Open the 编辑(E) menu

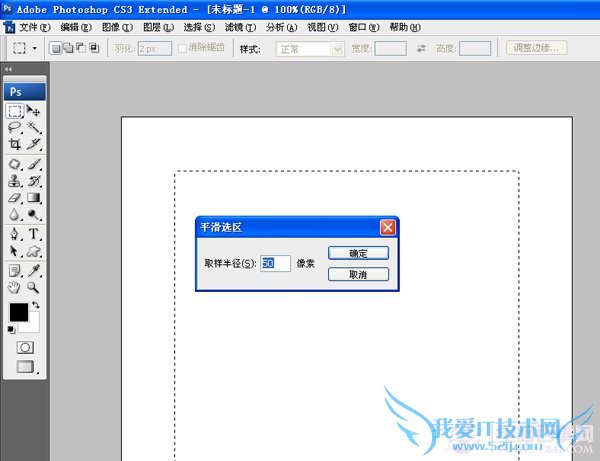point(76,28)
